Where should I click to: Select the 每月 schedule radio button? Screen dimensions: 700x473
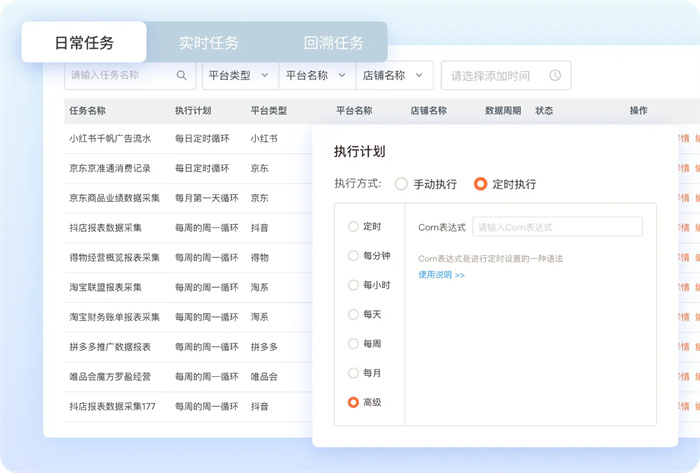(x=353, y=373)
